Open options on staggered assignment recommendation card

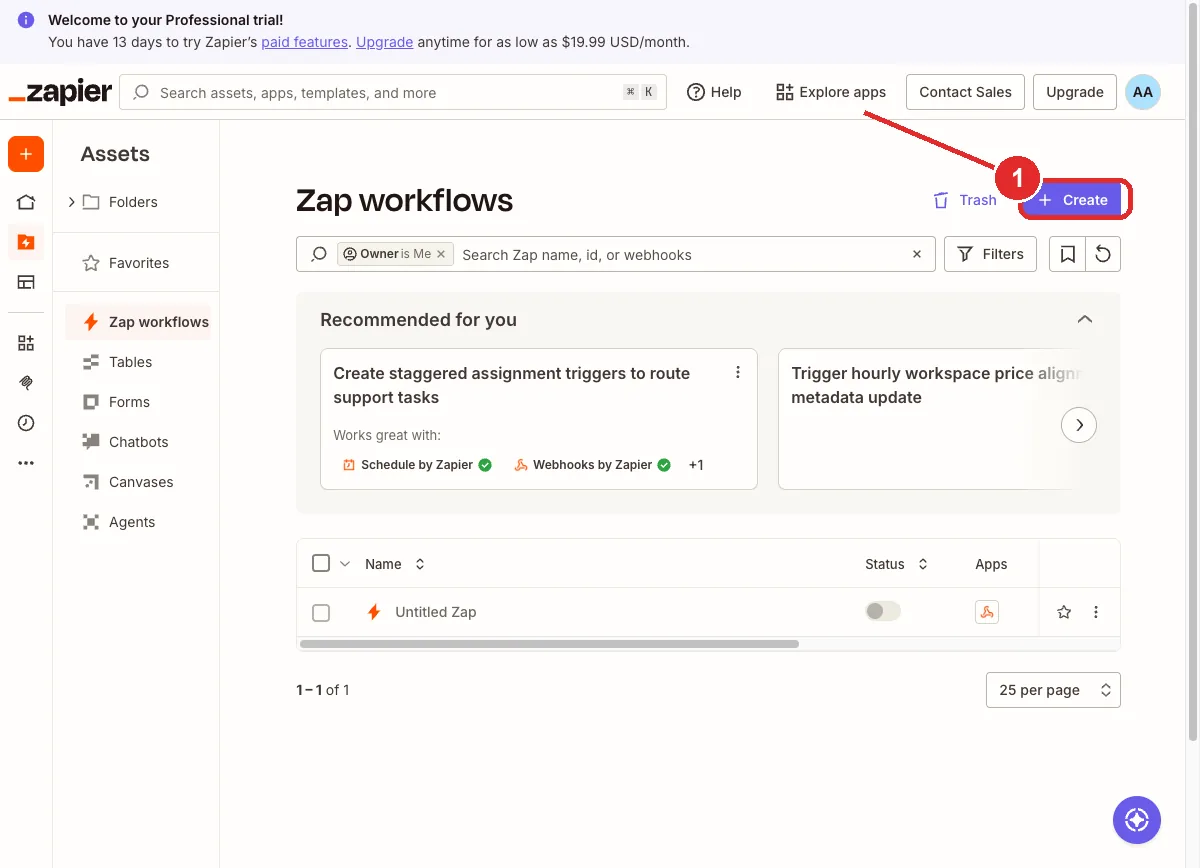click(738, 372)
